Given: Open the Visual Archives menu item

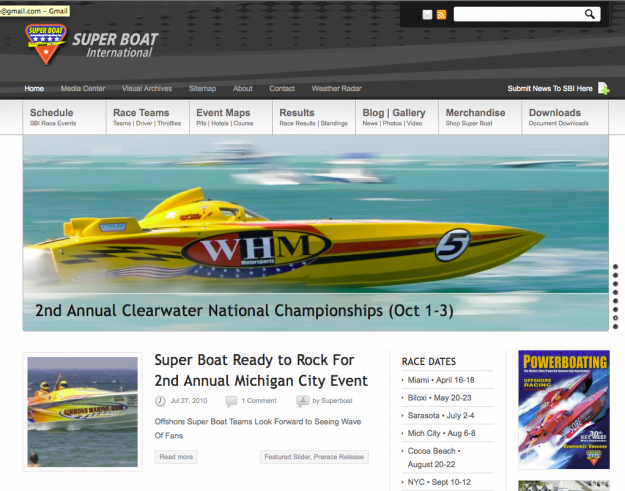Looking at the screenshot, I should point(147,88).
